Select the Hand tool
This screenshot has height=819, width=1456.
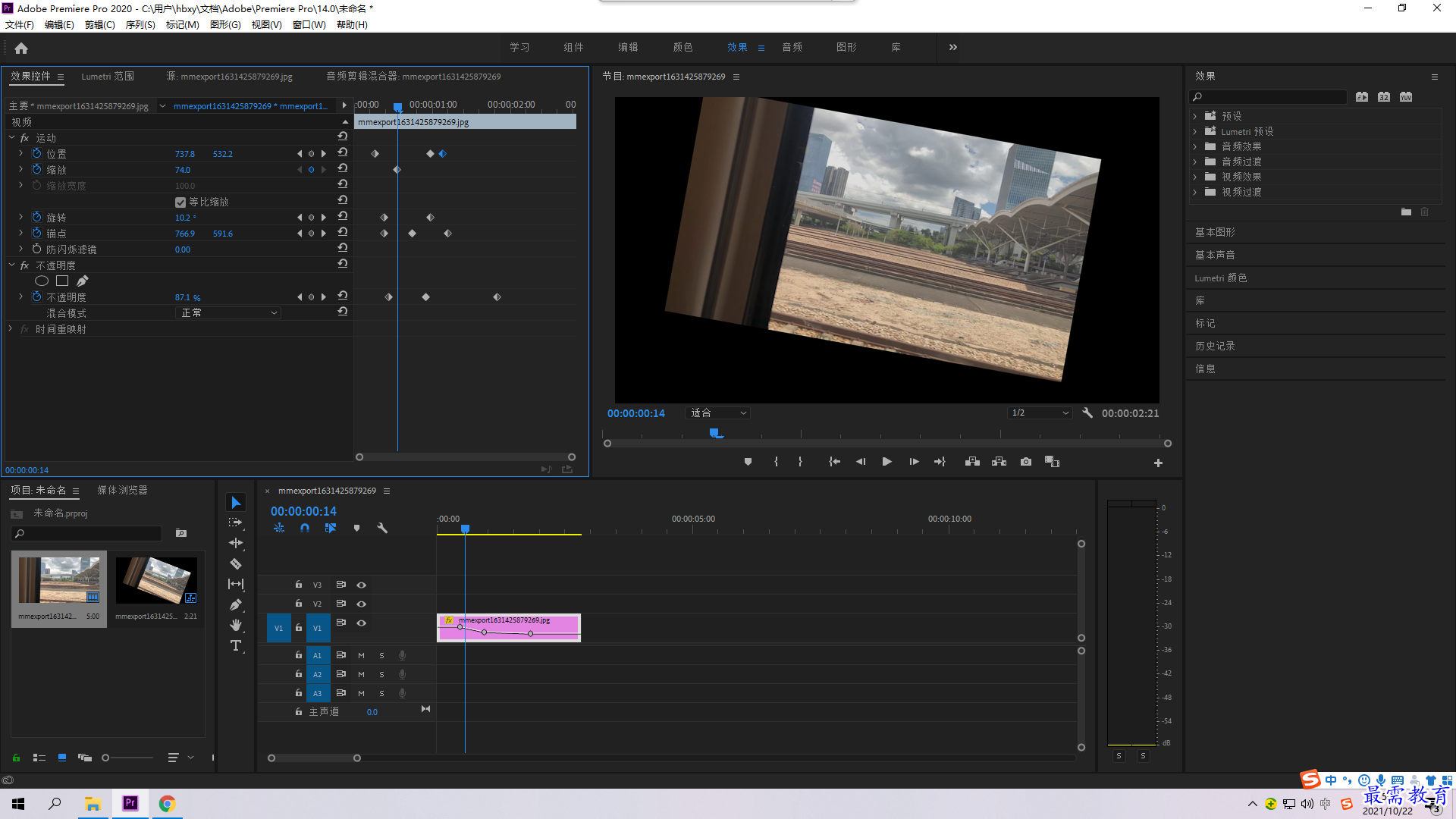(236, 625)
